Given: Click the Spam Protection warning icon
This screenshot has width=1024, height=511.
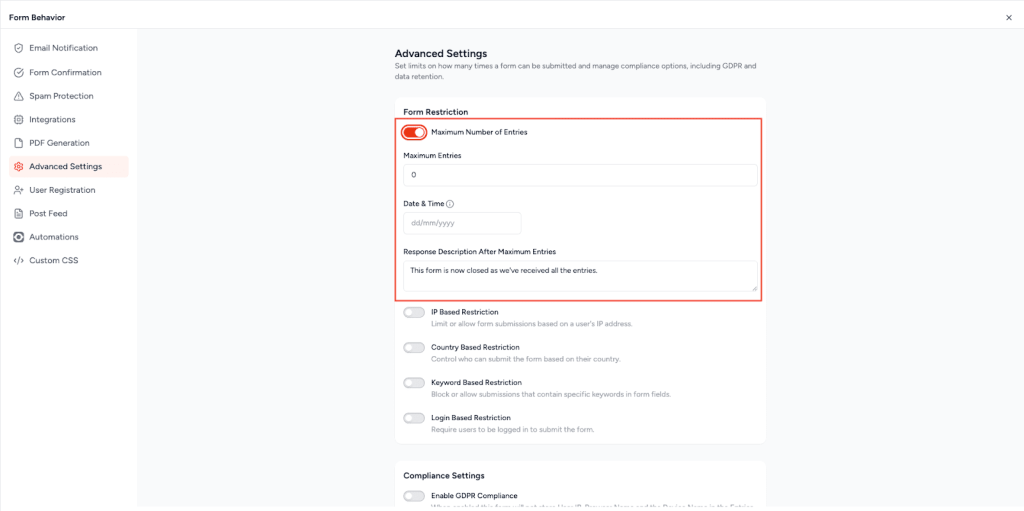Looking at the screenshot, I should point(18,96).
